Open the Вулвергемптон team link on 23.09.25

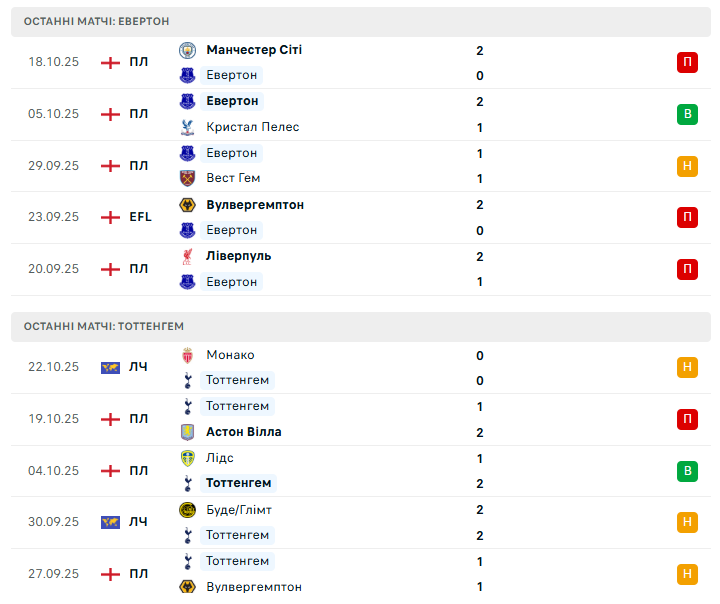pyautogui.click(x=255, y=205)
